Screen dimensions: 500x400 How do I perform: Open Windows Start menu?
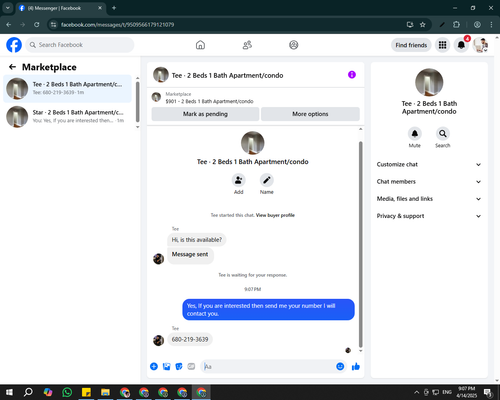coord(9,392)
